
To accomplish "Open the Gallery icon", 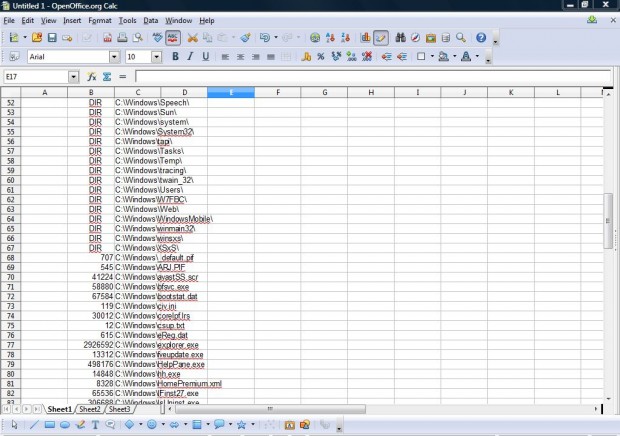I will click(x=431, y=38).
